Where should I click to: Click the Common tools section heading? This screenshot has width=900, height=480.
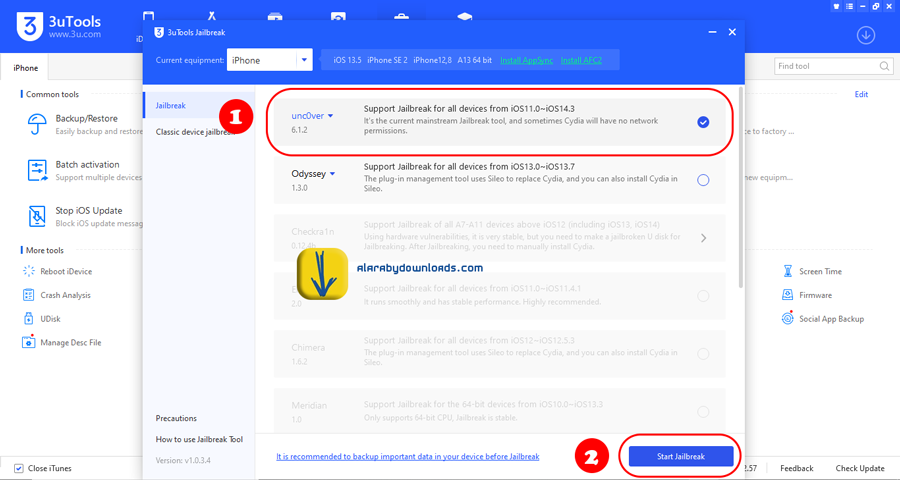pos(52,94)
